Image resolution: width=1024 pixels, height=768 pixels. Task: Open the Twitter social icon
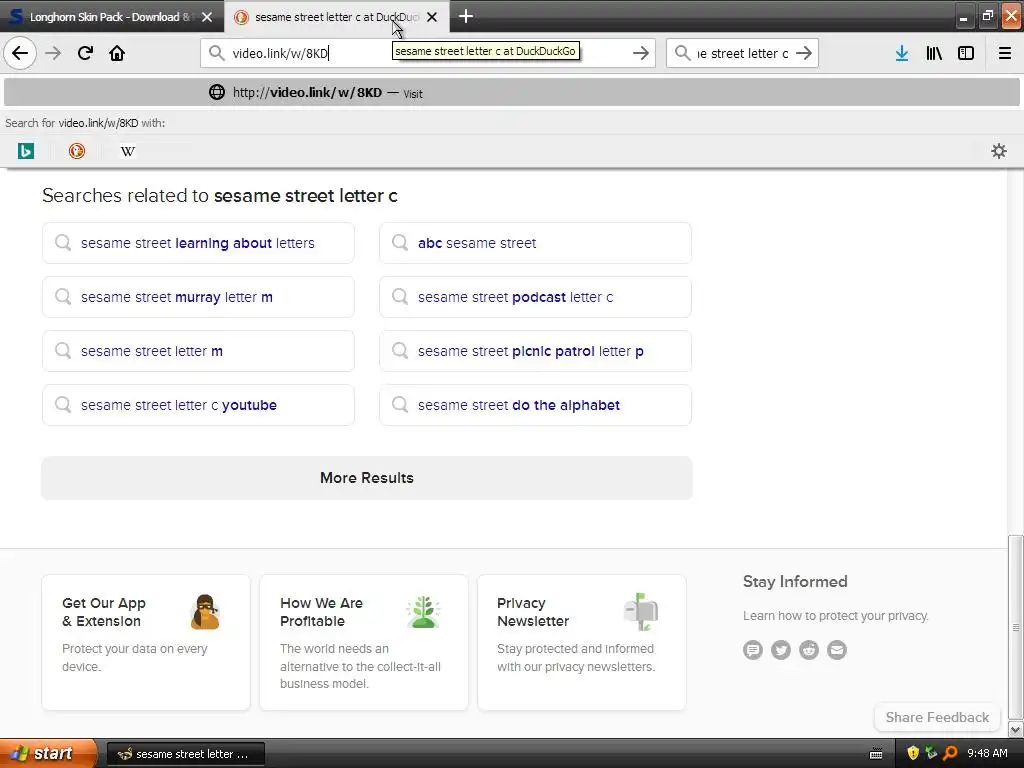point(780,650)
